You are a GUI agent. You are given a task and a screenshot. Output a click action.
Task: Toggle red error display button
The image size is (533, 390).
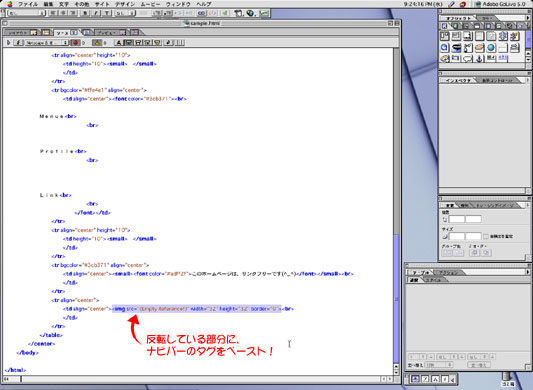[x=75, y=43]
